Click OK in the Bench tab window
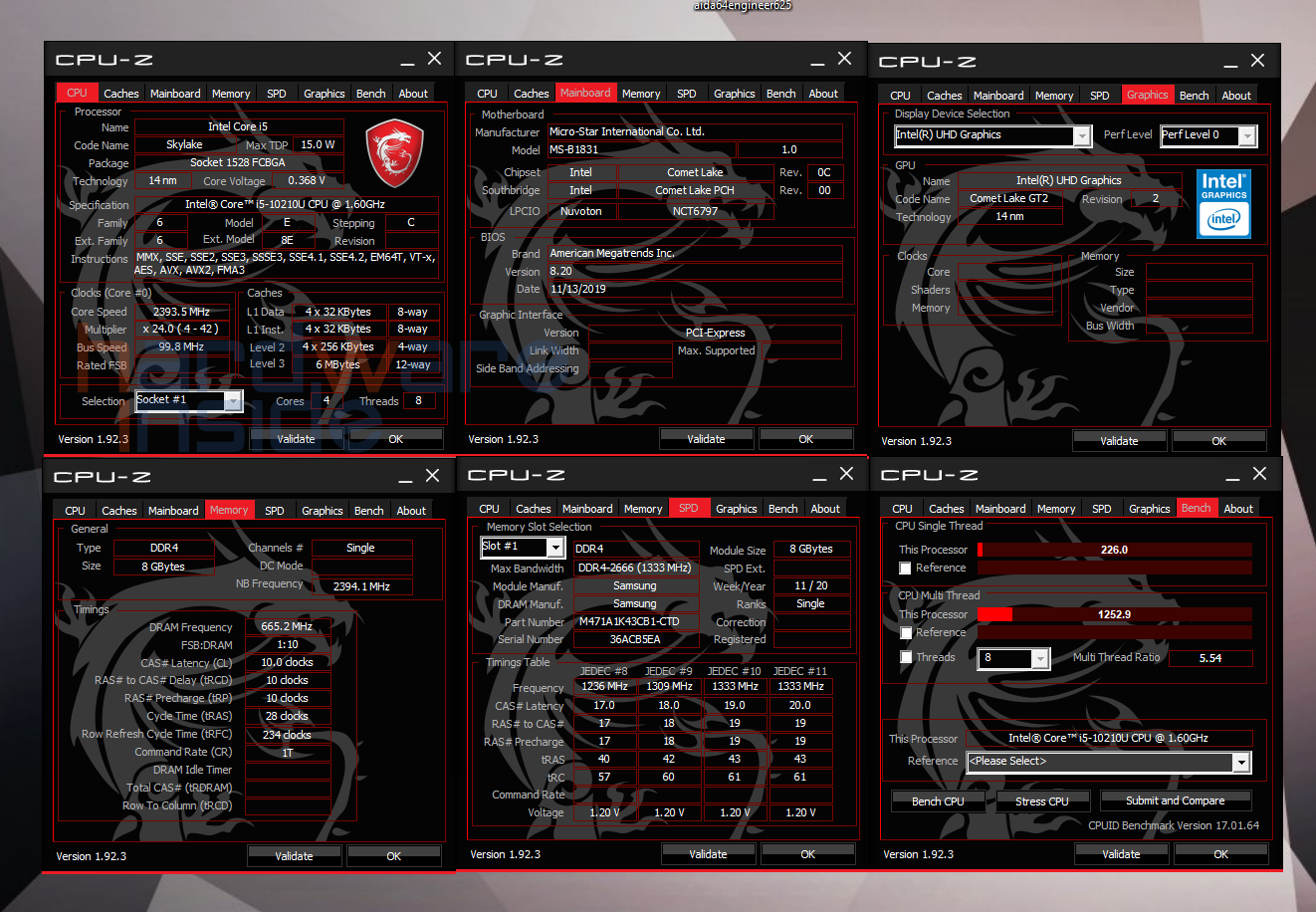The height and width of the screenshot is (912, 1316). (1221, 854)
